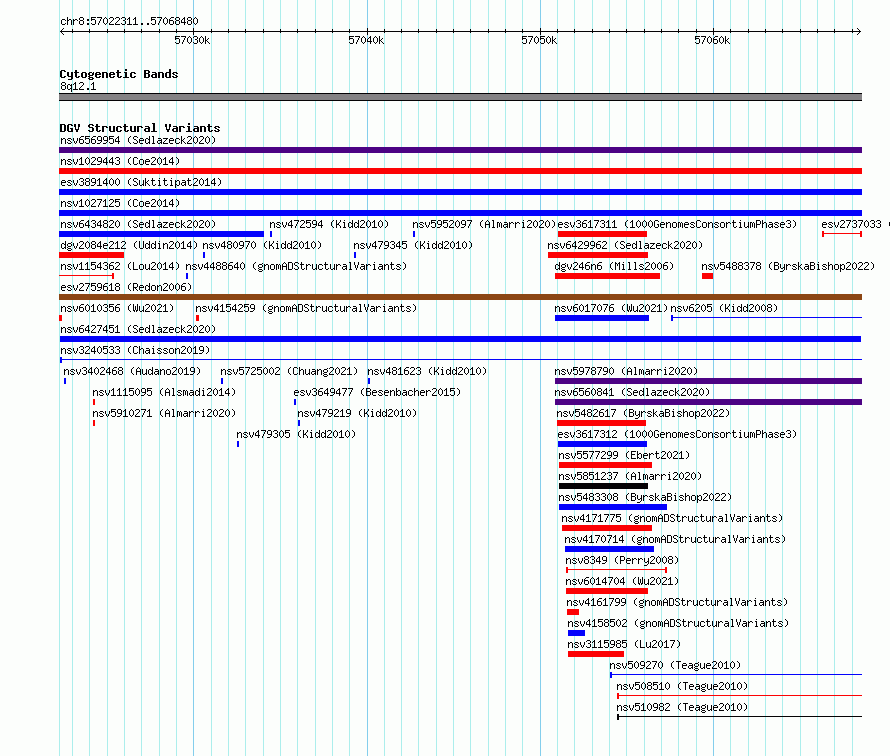Select the dgv2084e212 (Uddin2014) label
890x756 pixels.
(129, 245)
